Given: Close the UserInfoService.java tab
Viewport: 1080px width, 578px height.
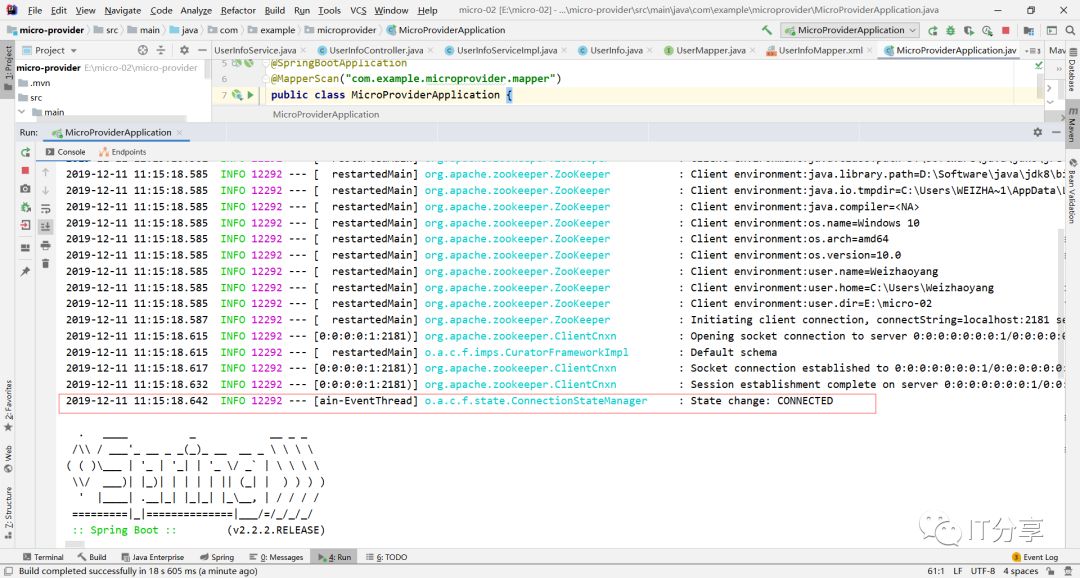Looking at the screenshot, I should tap(302, 50).
